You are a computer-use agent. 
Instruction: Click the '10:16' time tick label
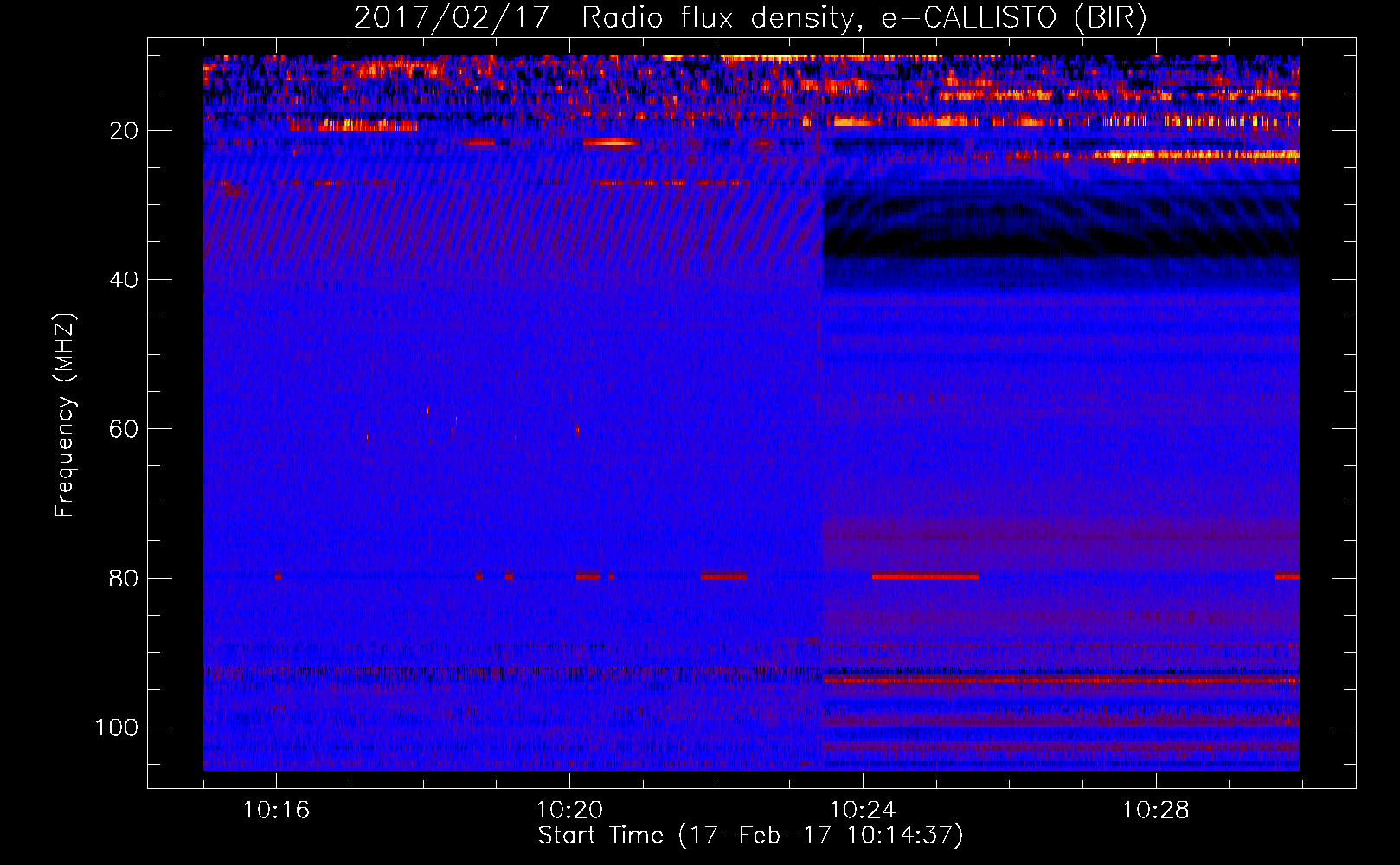[276, 811]
